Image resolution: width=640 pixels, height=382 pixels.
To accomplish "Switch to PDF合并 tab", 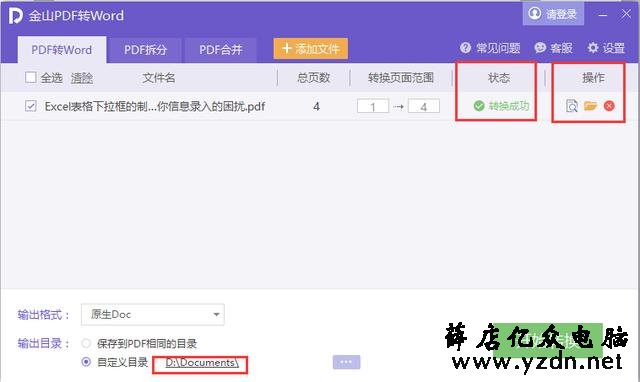I will [x=220, y=50].
